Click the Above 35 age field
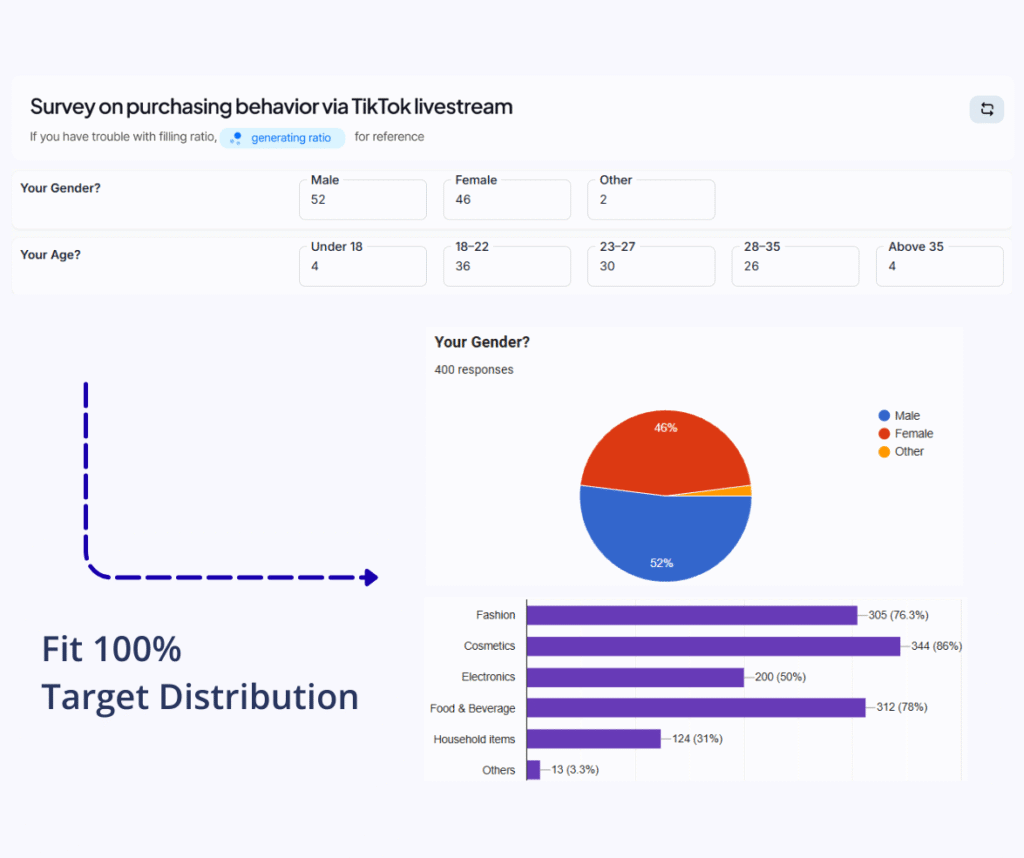Screen dimensions: 1024x858 pyautogui.click(x=938, y=266)
